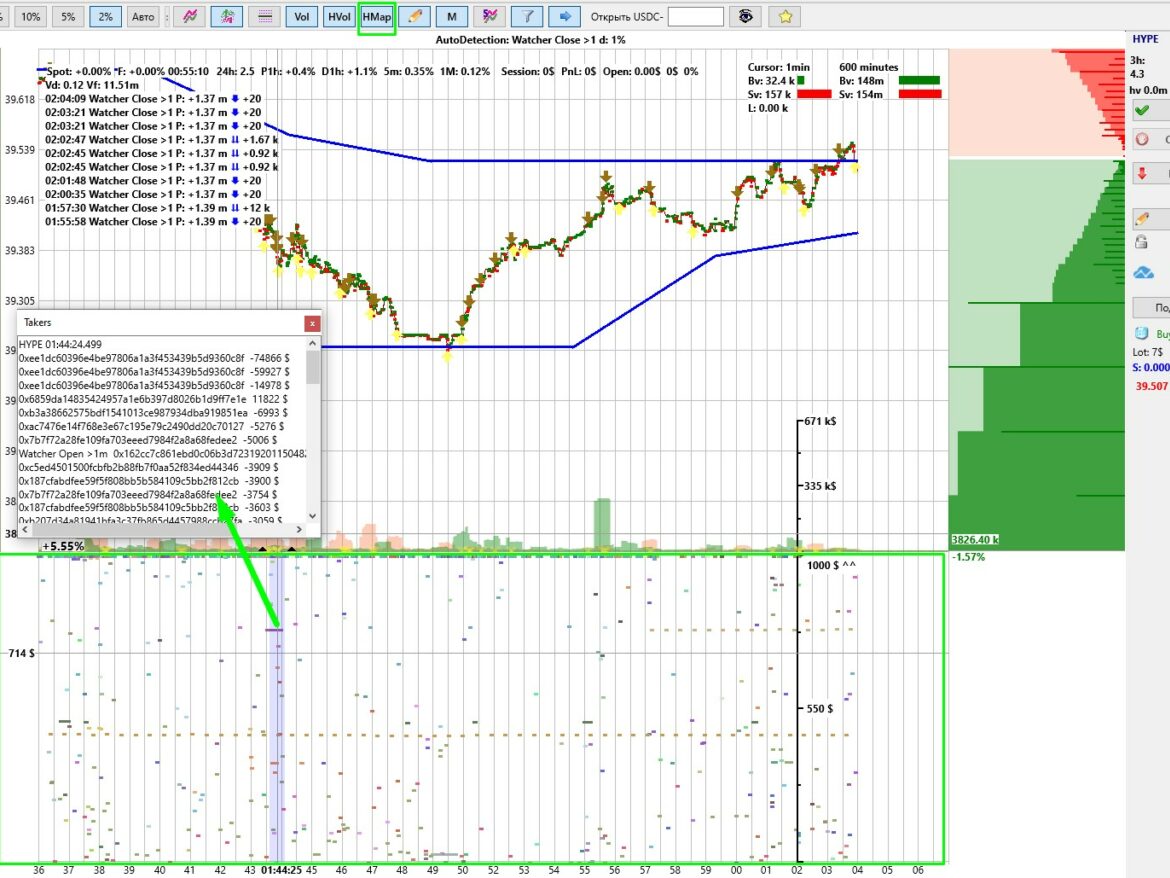Image resolution: width=1170 pixels, height=878 pixels.
Task: Click the Авто auto-scale button
Action: point(144,17)
